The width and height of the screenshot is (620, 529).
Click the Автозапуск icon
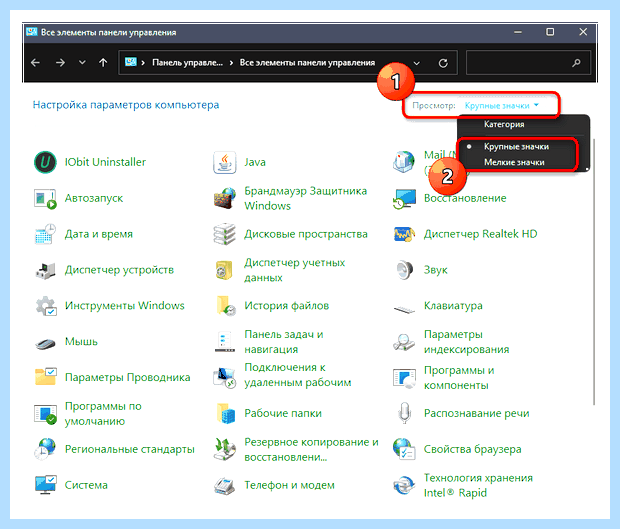coord(45,198)
